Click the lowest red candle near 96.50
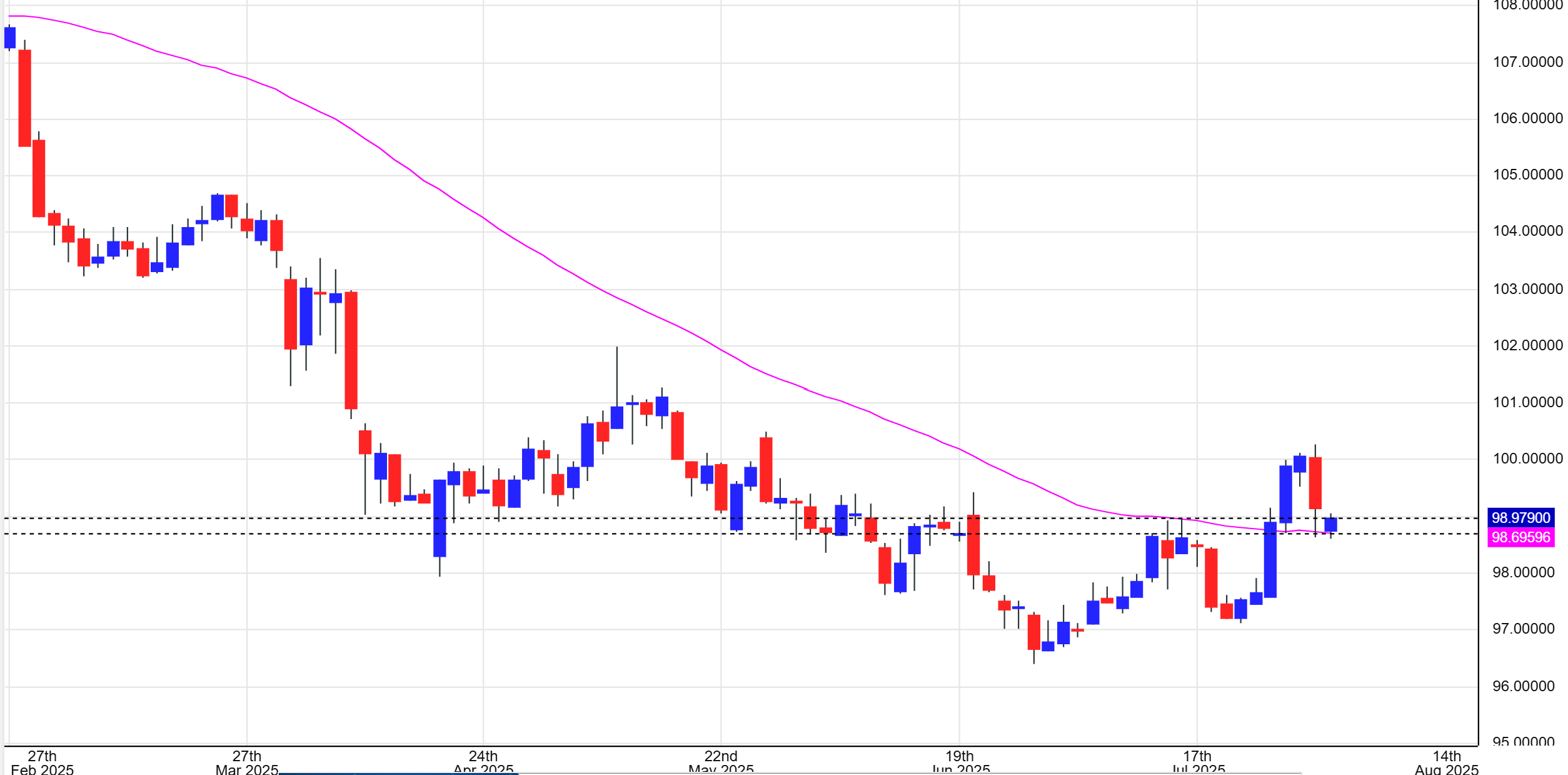This screenshot has width=1568, height=775. [x=1034, y=632]
